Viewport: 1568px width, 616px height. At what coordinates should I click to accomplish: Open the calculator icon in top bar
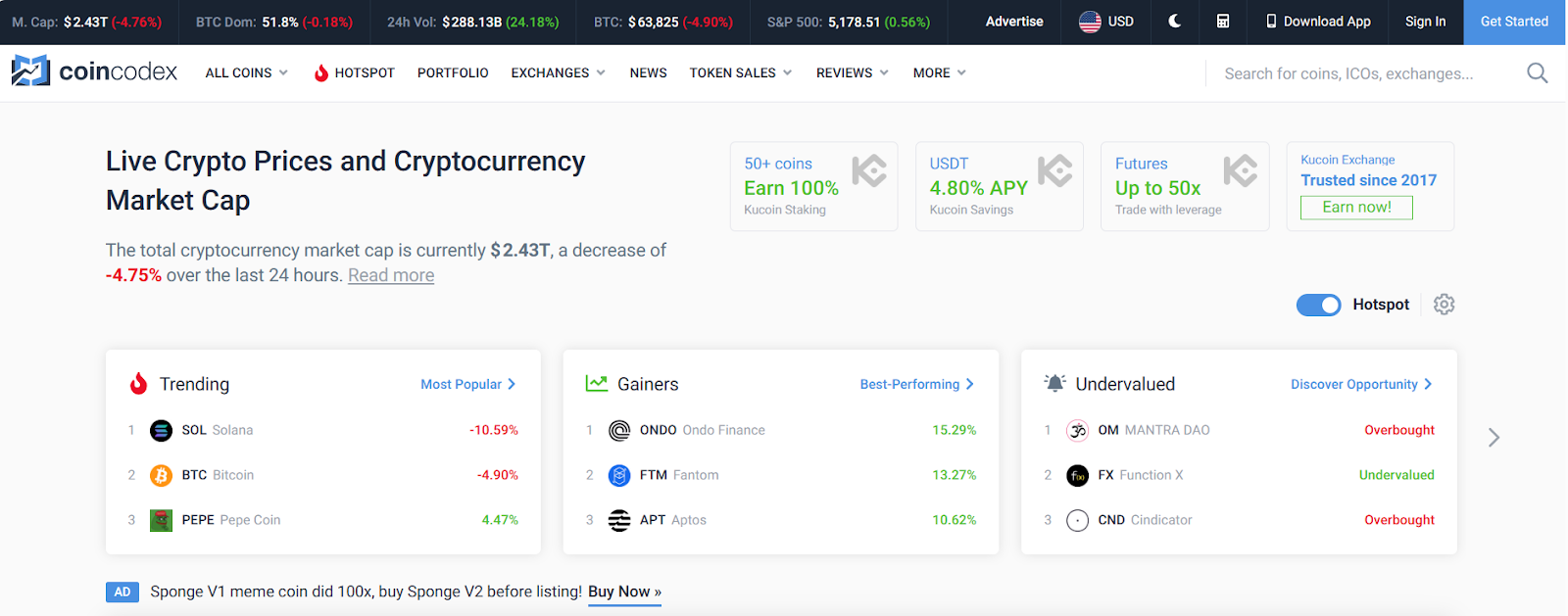[1223, 22]
